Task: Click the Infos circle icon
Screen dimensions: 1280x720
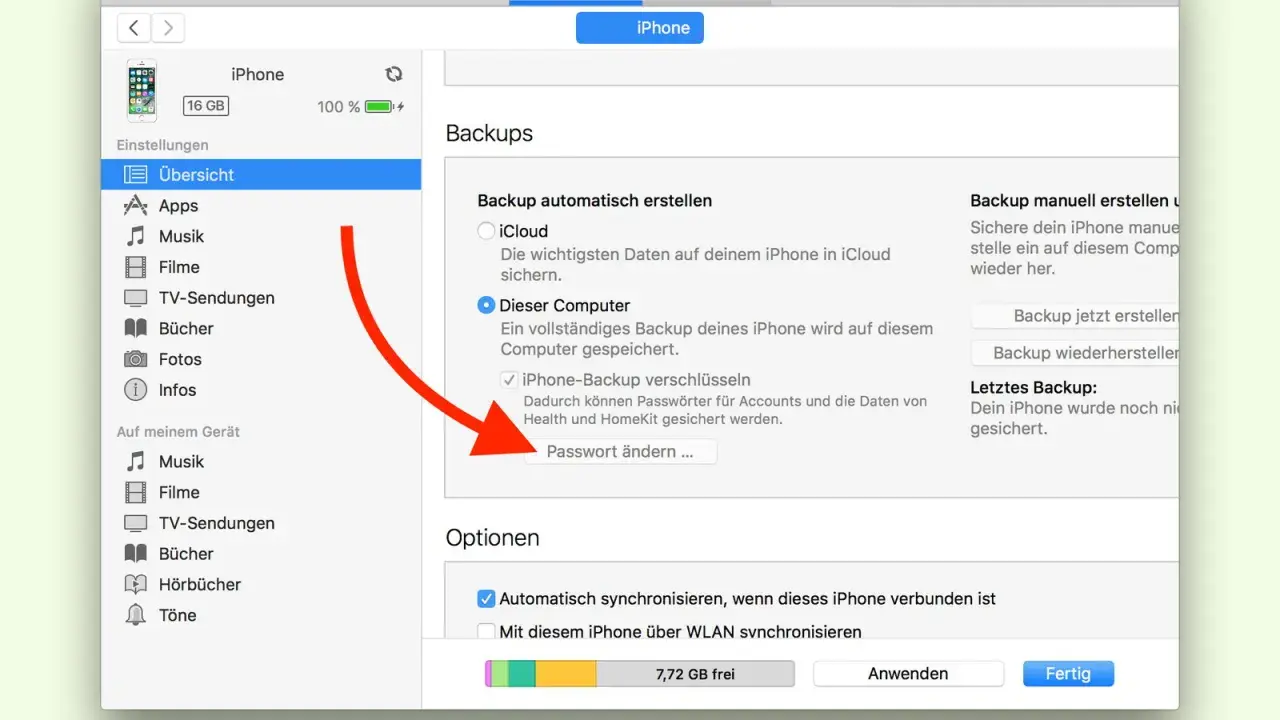Action: click(x=135, y=390)
